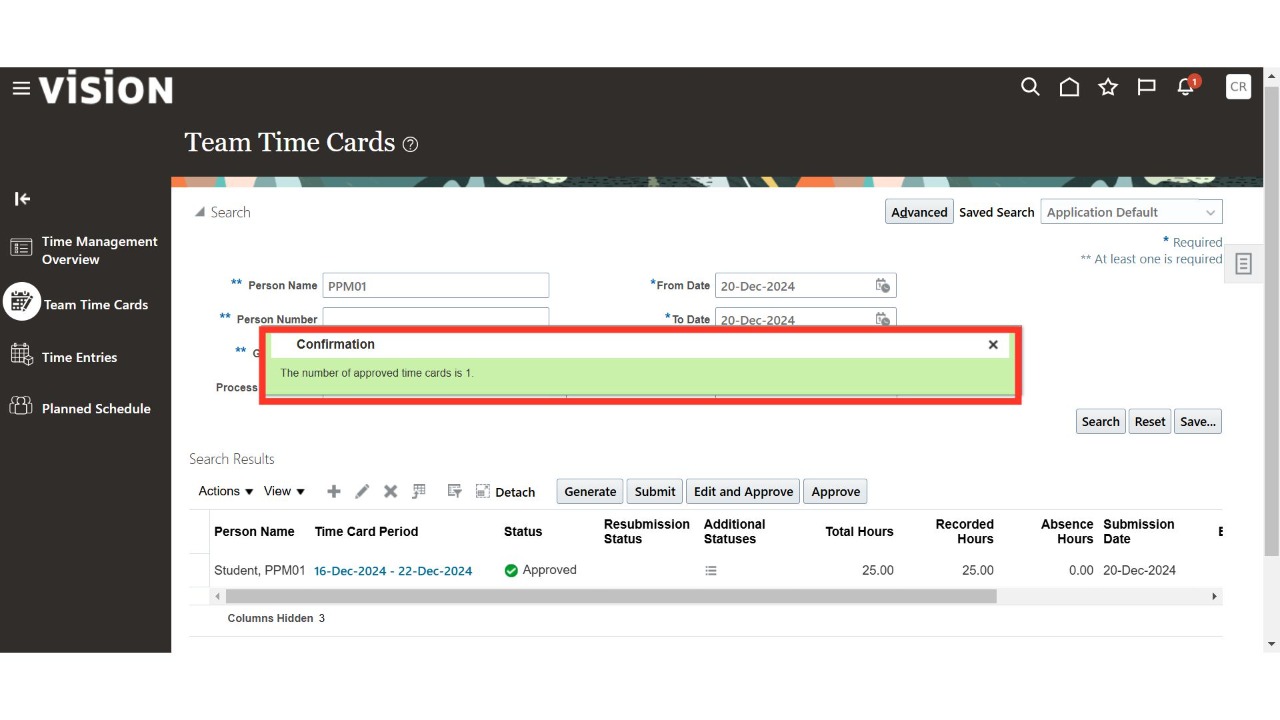Click the Add (plus) toolbar icon

click(334, 491)
